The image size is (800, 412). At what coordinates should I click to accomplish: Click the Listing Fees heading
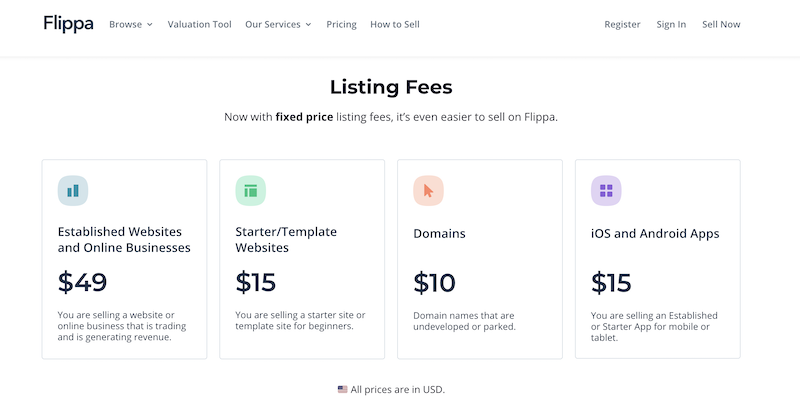(x=391, y=87)
